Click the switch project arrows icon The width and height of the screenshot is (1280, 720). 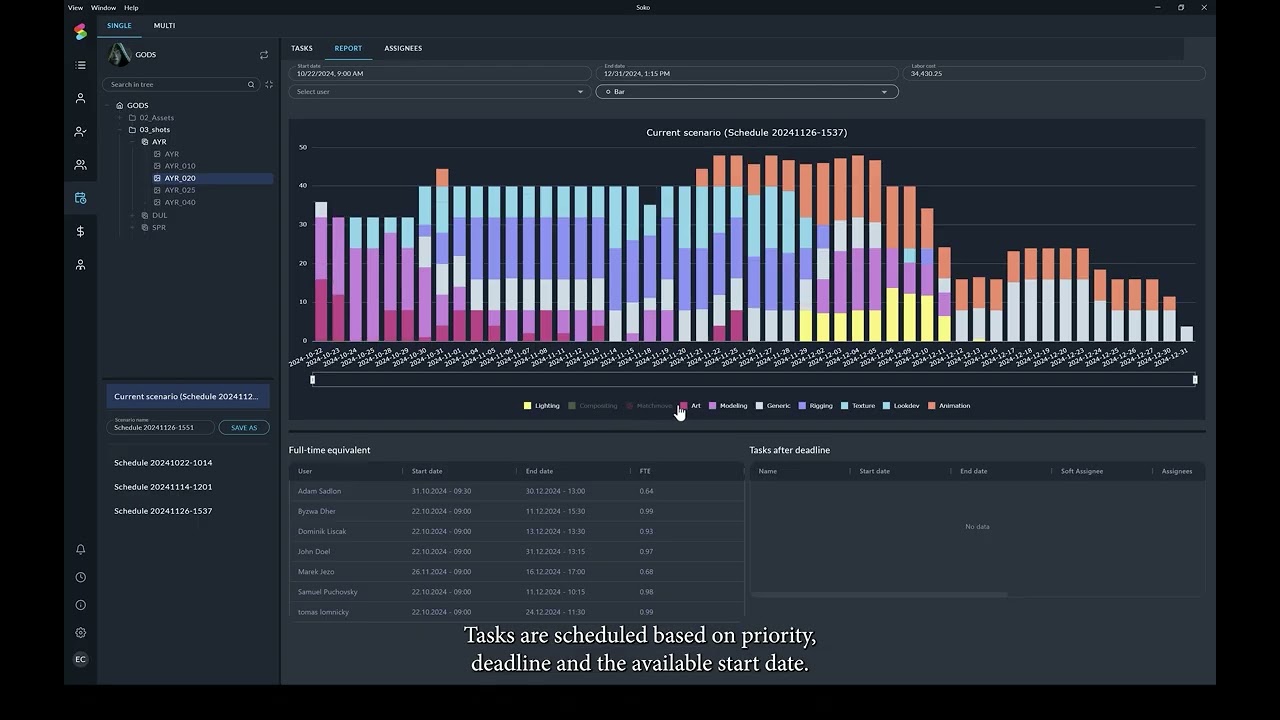point(264,55)
